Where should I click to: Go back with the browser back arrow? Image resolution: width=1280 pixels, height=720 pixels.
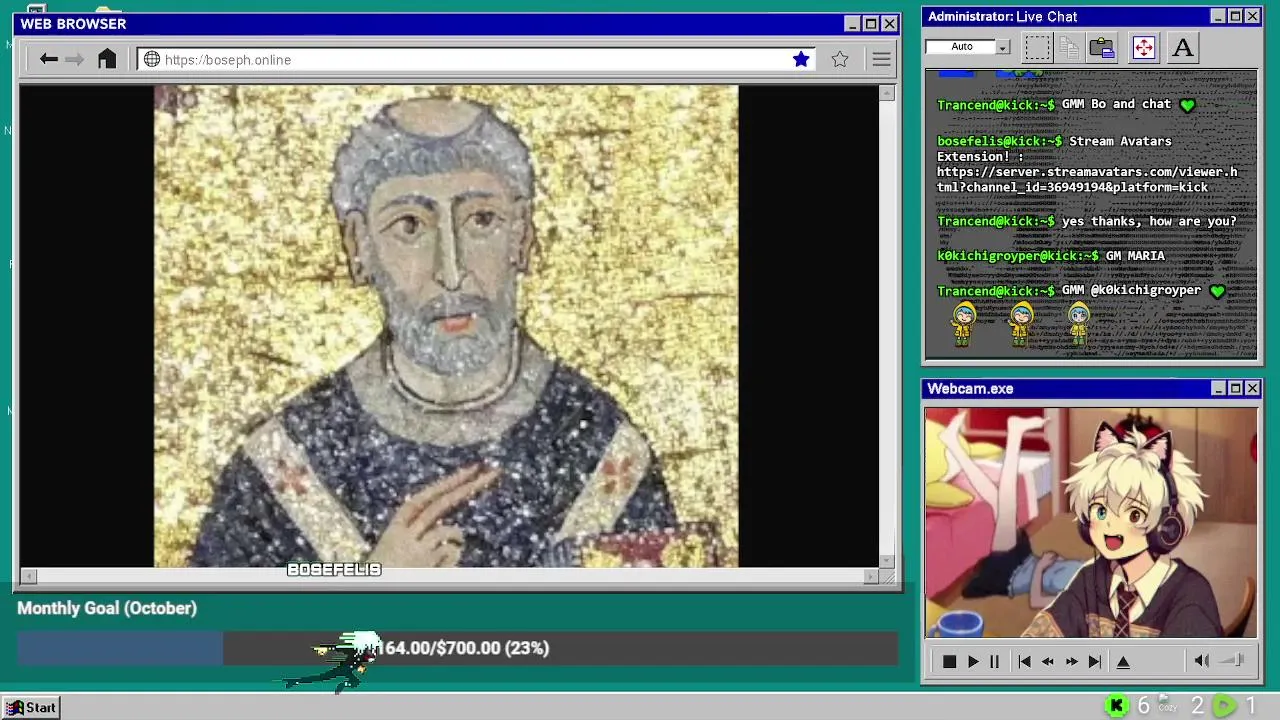point(48,59)
